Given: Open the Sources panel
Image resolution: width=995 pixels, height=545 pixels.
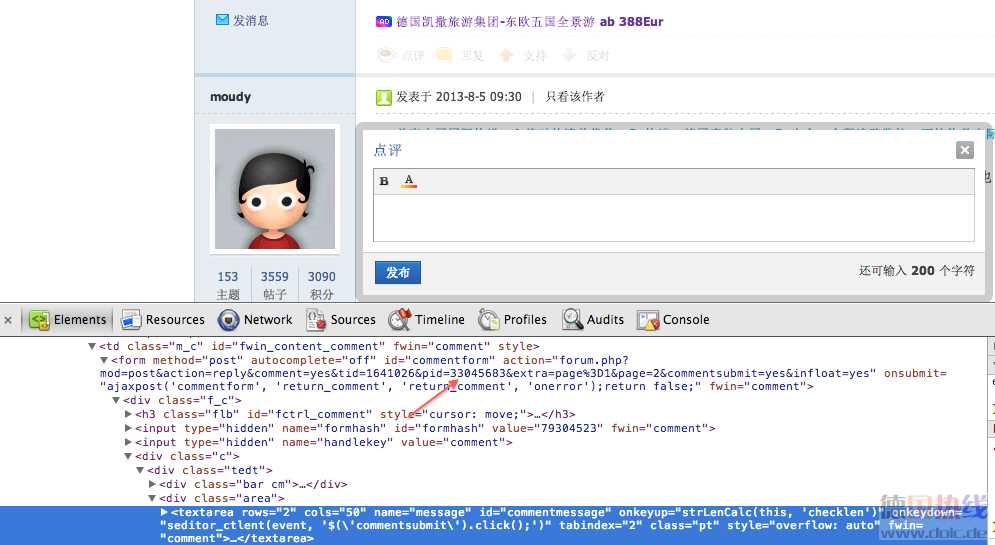Looking at the screenshot, I should [341, 320].
